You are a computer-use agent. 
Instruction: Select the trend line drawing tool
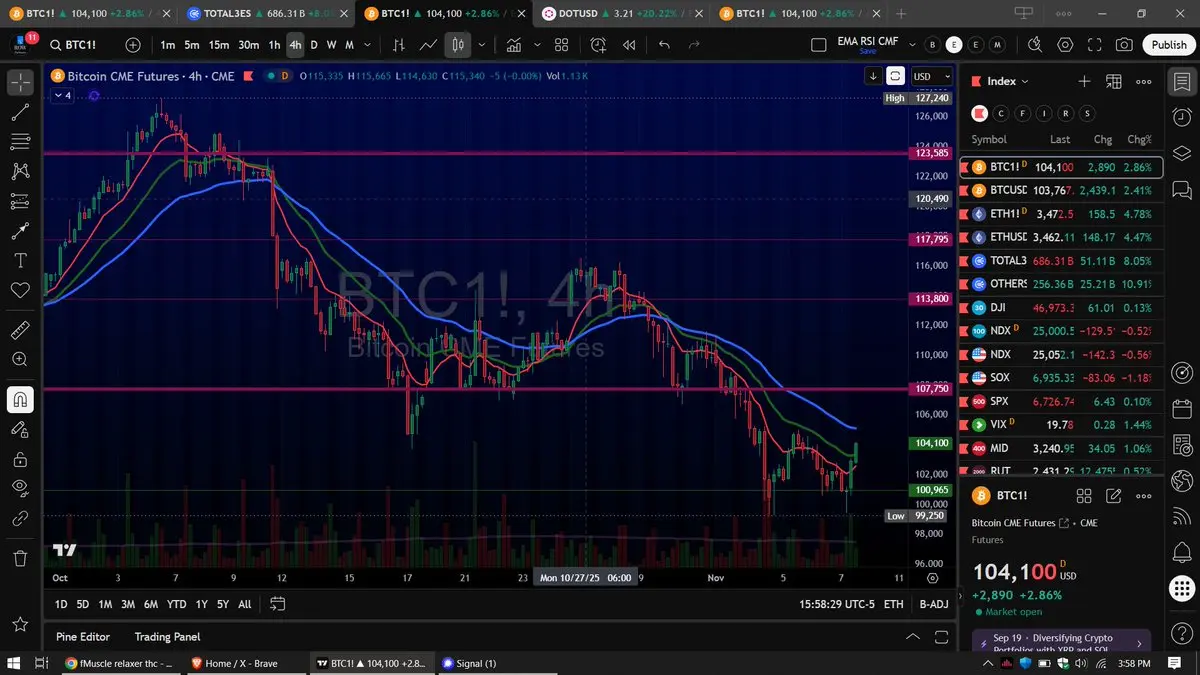click(x=20, y=113)
